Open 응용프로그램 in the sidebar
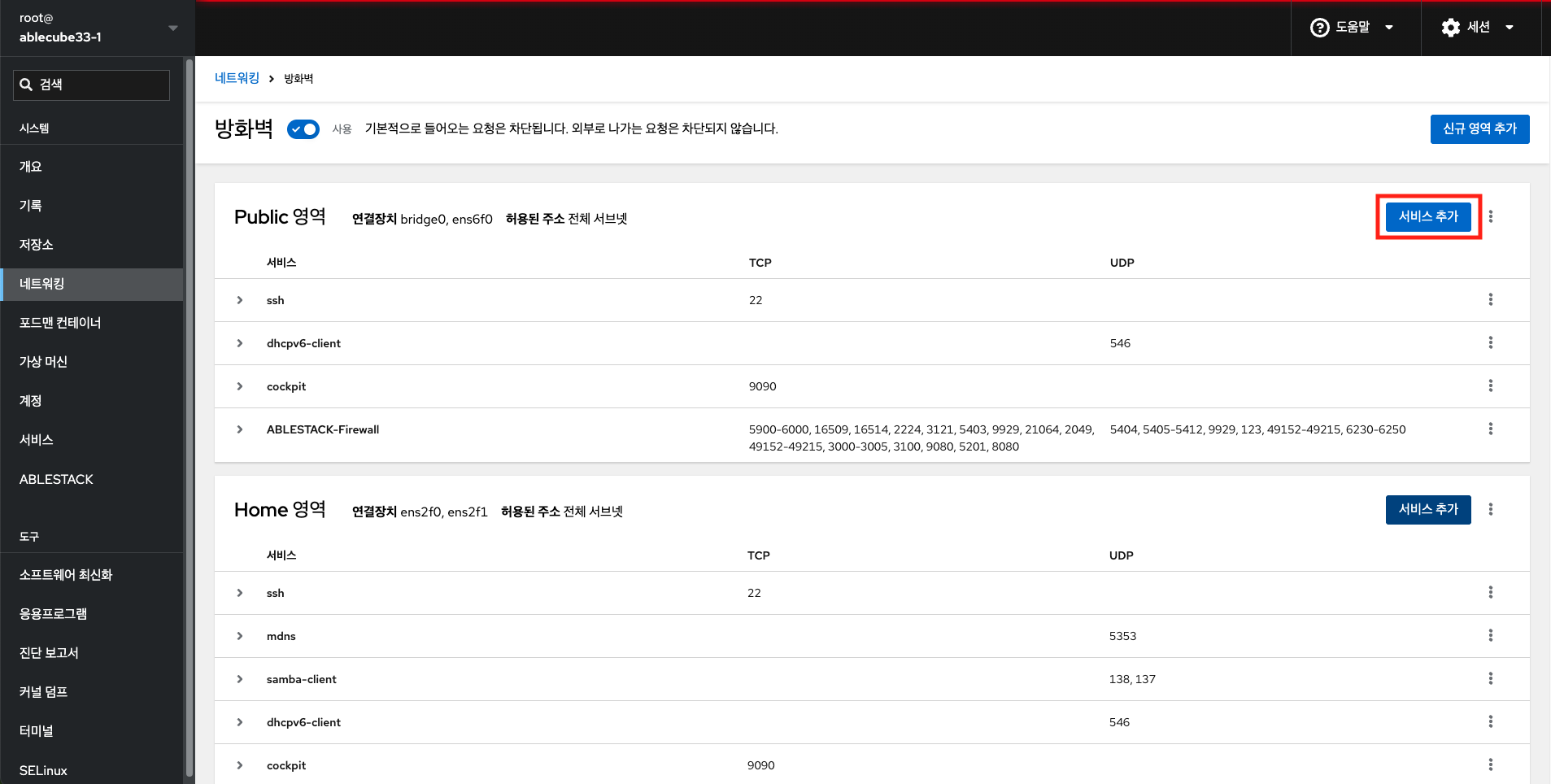Image resolution: width=1551 pixels, height=784 pixels. coord(92,614)
